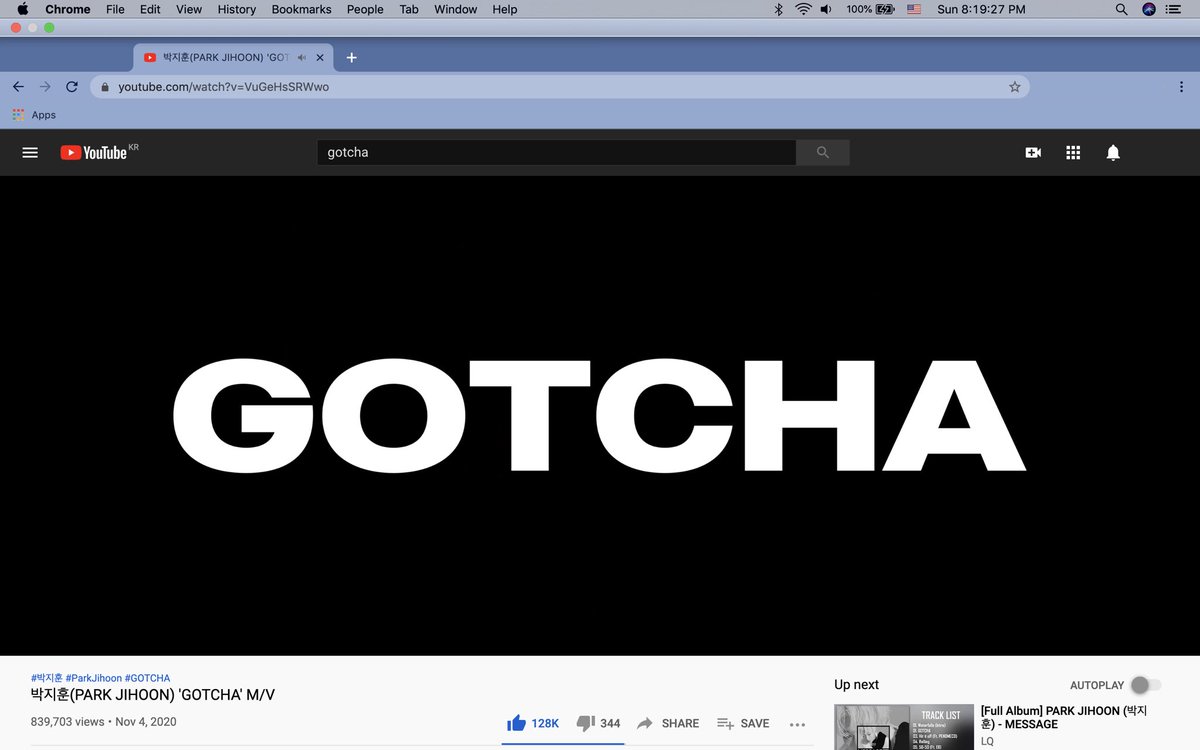The height and width of the screenshot is (750, 1200).
Task: Open the battery 100% status
Action: [x=871, y=9]
